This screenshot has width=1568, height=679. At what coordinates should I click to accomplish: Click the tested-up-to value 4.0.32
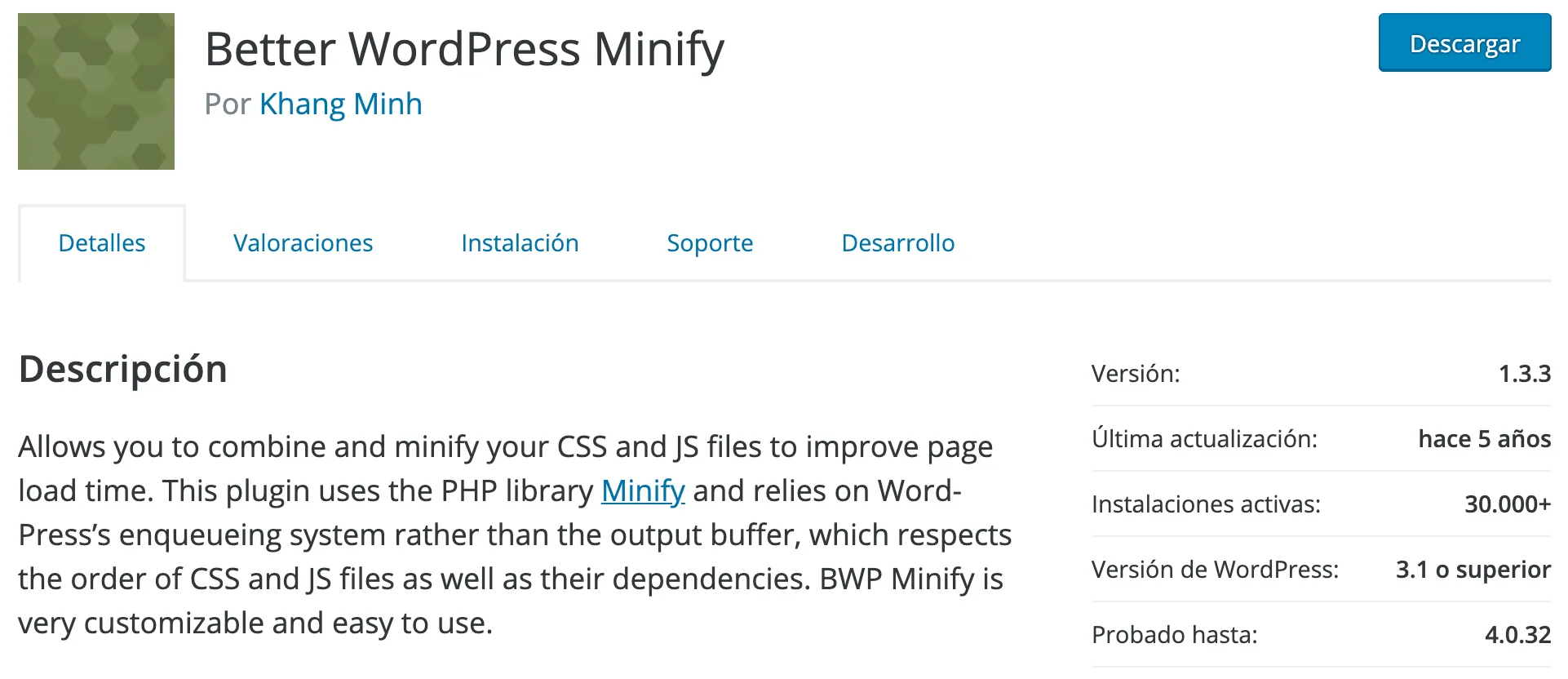click(x=1519, y=634)
